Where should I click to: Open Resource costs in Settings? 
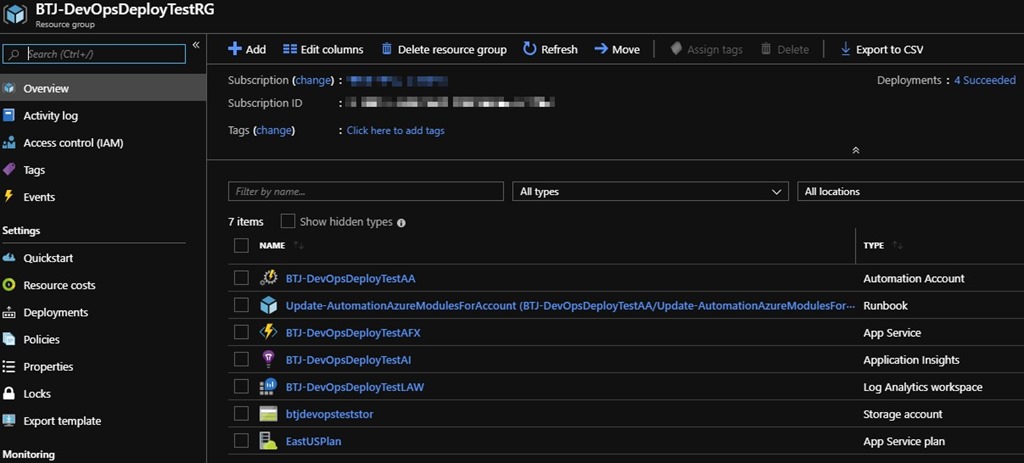point(103,285)
